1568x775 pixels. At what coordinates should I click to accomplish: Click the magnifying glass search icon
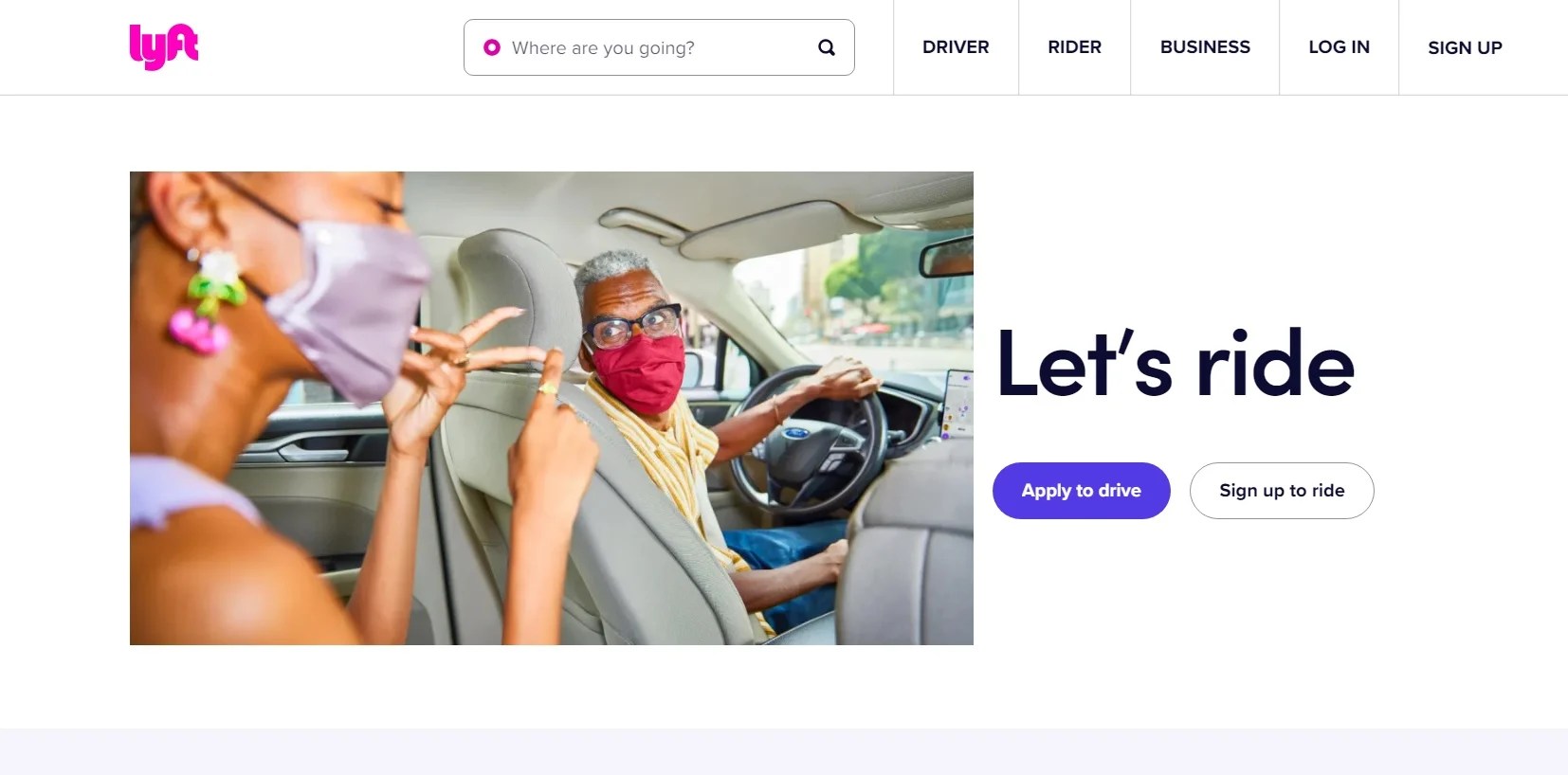click(827, 47)
